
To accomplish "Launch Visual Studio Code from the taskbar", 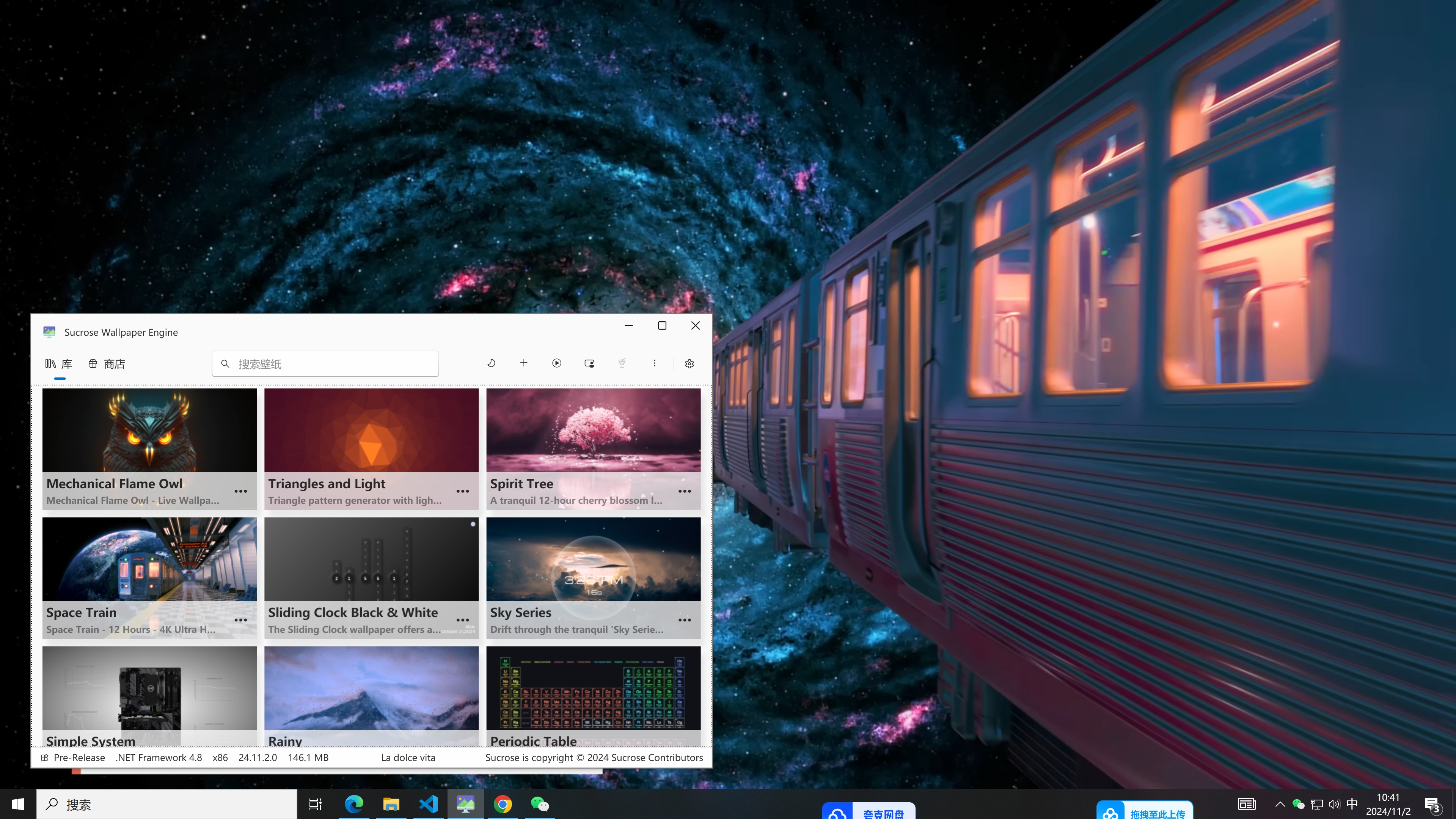I will coord(429,804).
